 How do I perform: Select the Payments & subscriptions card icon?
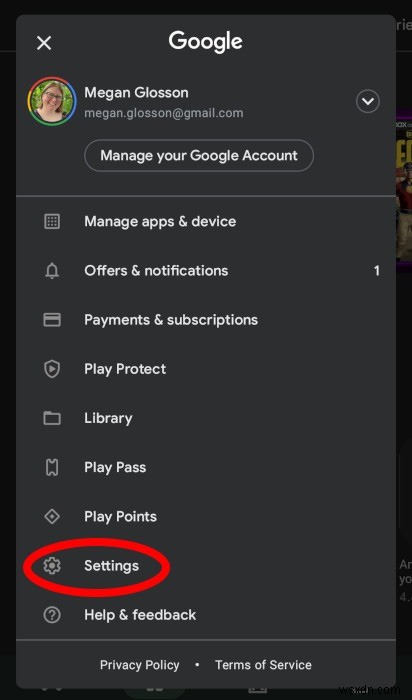coord(52,320)
